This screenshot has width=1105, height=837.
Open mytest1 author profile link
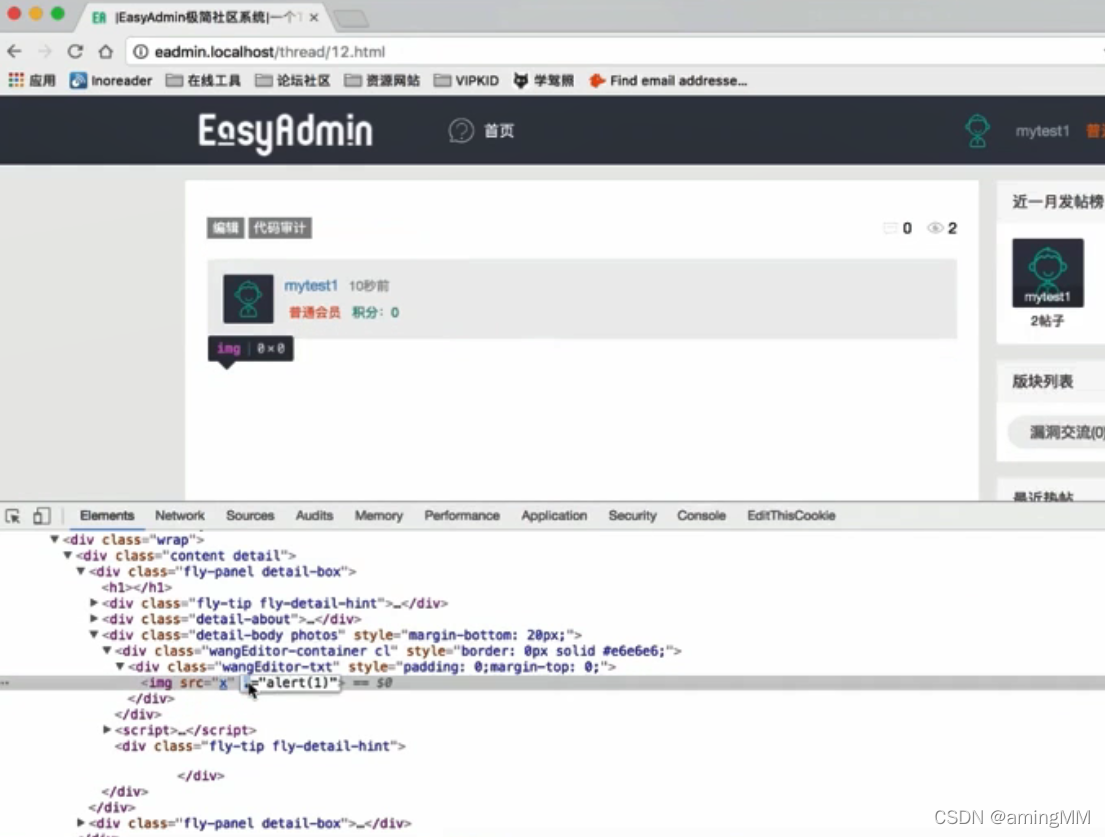pyautogui.click(x=311, y=285)
